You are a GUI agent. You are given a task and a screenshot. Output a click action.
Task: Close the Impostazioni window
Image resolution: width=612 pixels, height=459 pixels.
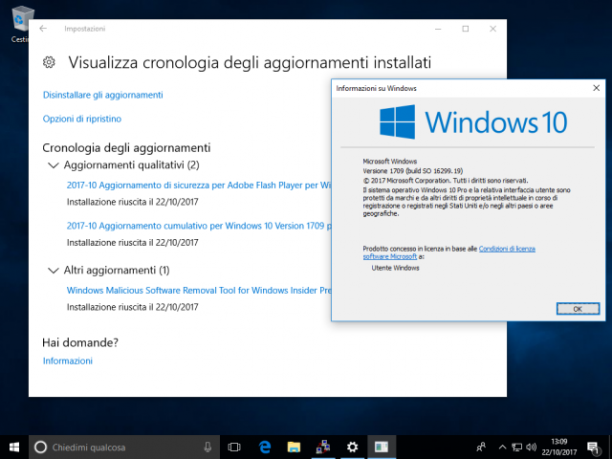click(493, 29)
